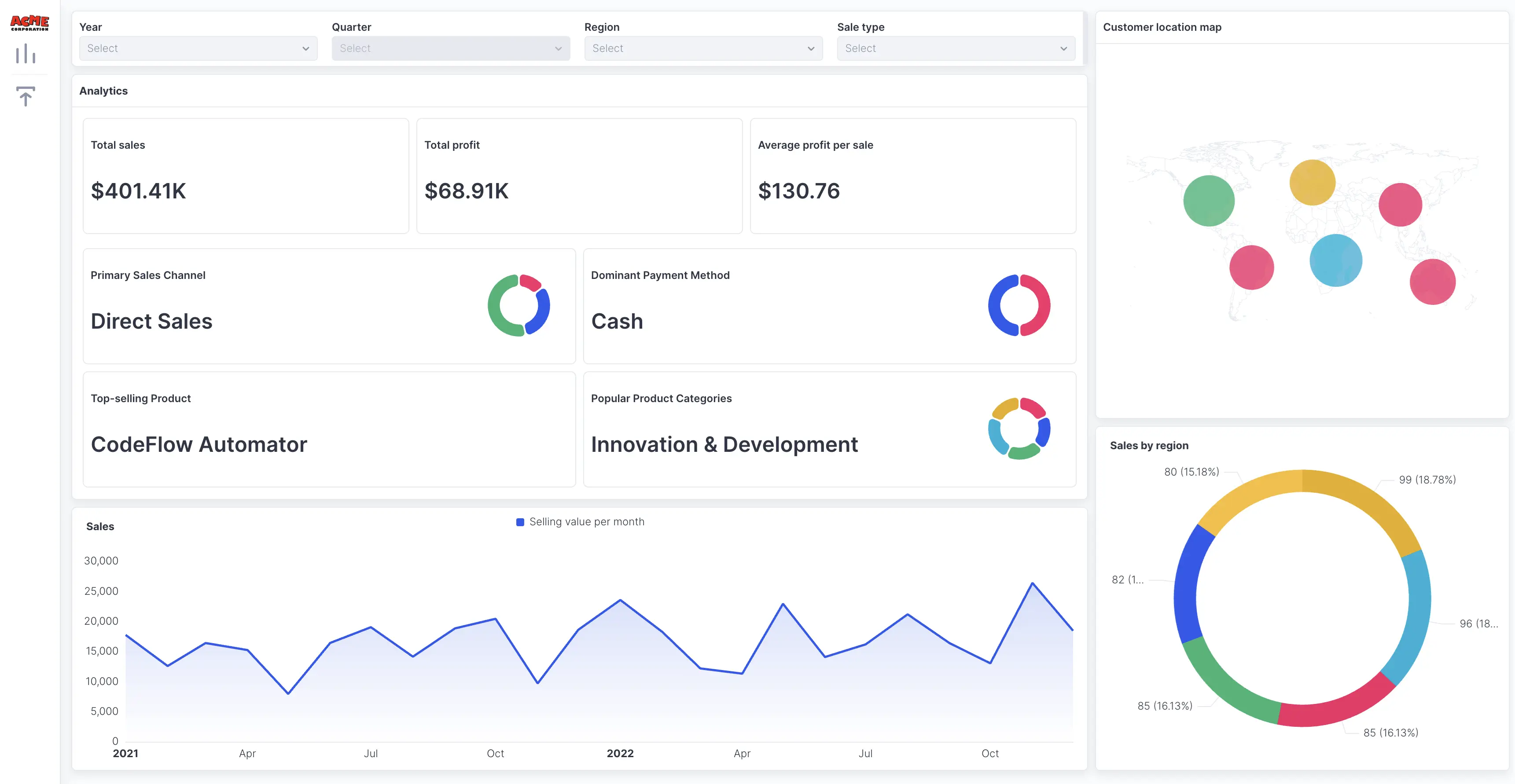This screenshot has width=1515, height=784.
Task: Open the Sale type filter dropdown
Action: pyautogui.click(x=956, y=48)
